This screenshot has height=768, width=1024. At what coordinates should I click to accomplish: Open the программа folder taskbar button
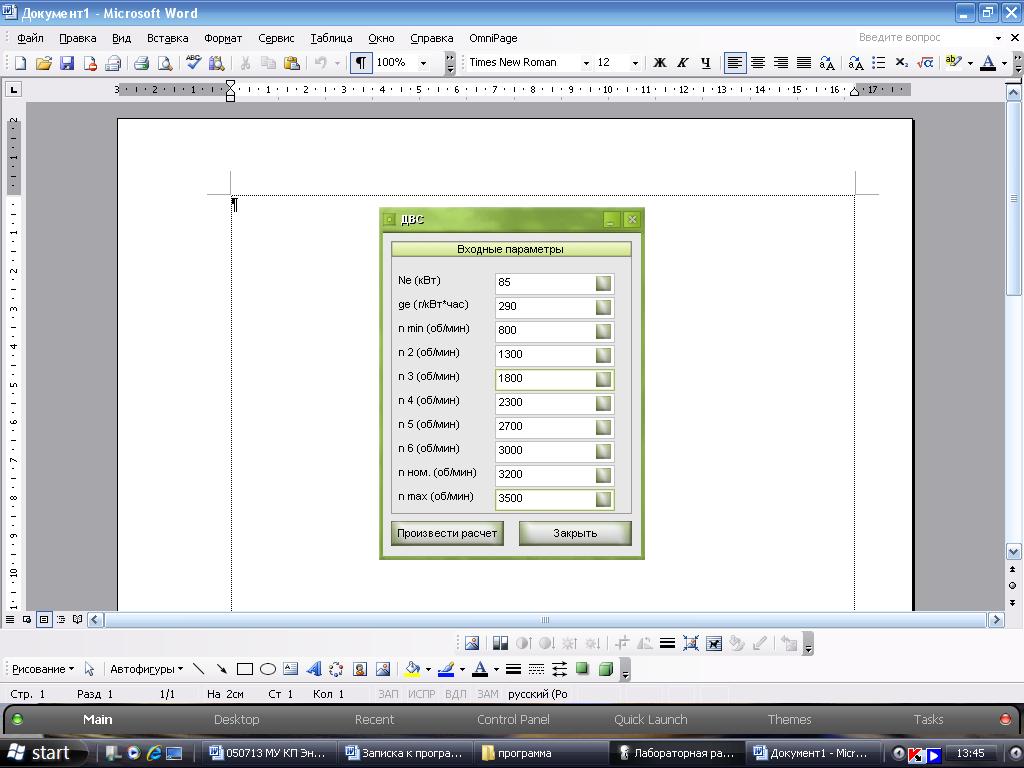pos(540,753)
